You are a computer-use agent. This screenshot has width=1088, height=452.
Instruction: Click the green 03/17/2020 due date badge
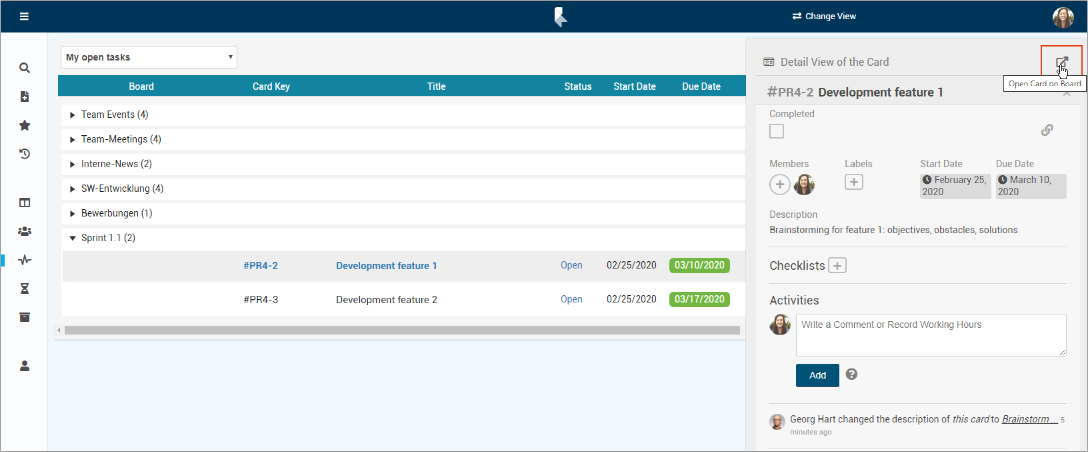pyautogui.click(x=700, y=299)
